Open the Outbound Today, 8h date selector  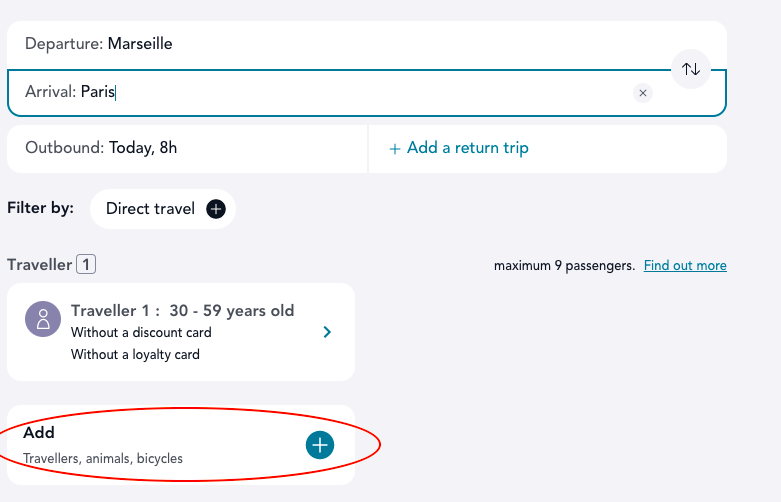click(188, 148)
